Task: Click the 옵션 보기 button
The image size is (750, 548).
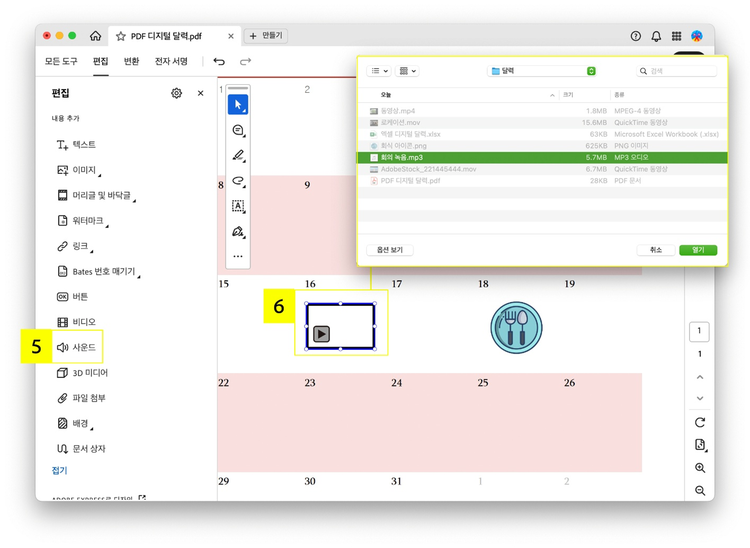Action: (x=390, y=250)
